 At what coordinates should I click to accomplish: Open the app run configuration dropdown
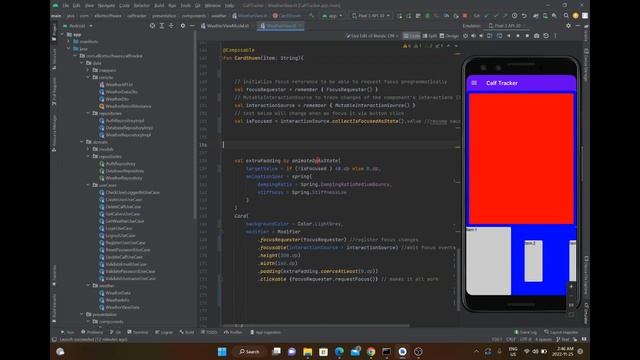[332, 16]
